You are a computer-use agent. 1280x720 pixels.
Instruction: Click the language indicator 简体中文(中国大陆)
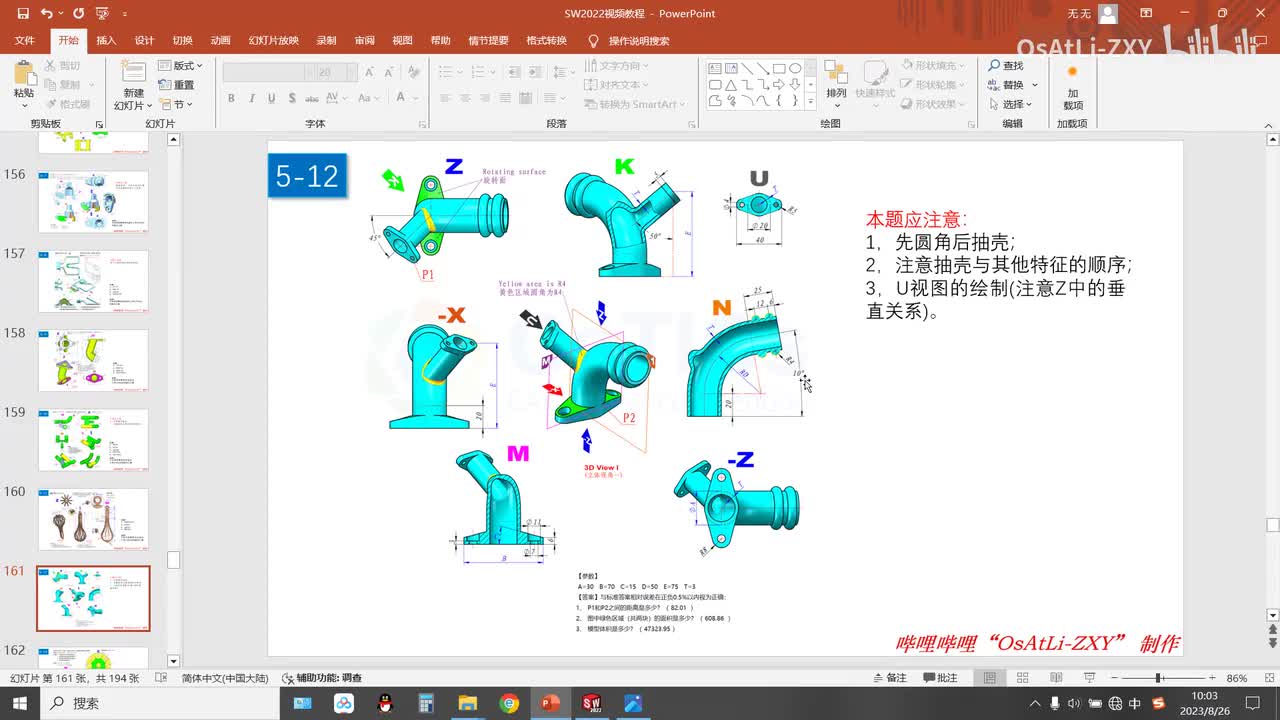[225, 678]
